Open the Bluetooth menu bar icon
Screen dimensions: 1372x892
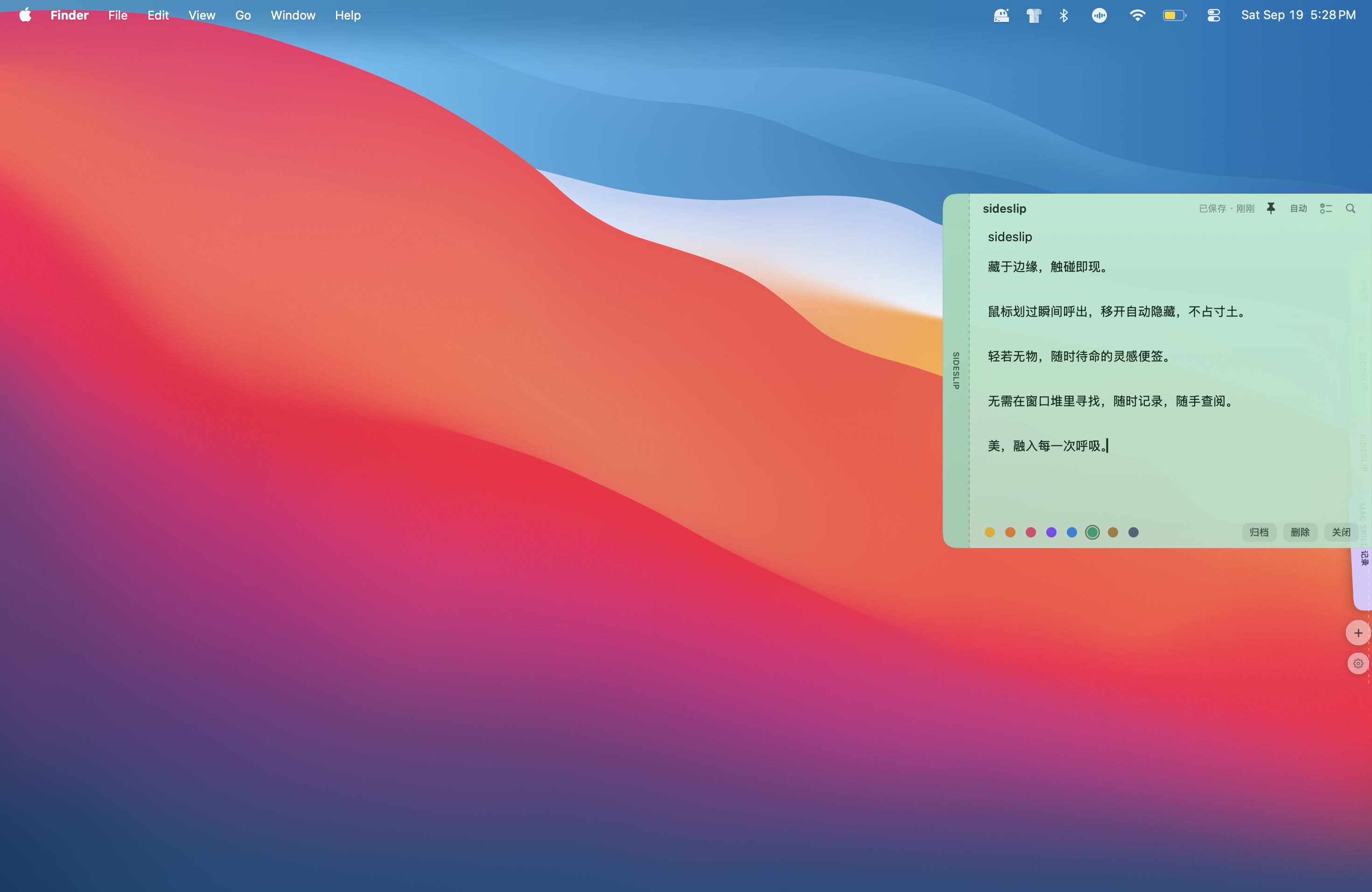click(1064, 15)
